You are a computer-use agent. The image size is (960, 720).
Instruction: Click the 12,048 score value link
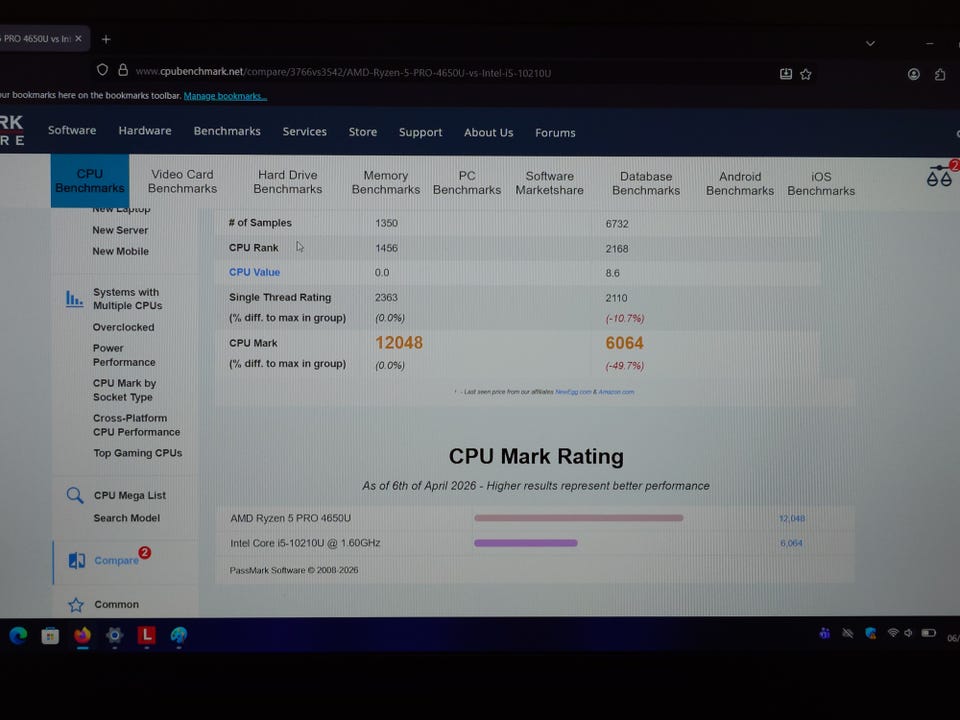point(792,519)
